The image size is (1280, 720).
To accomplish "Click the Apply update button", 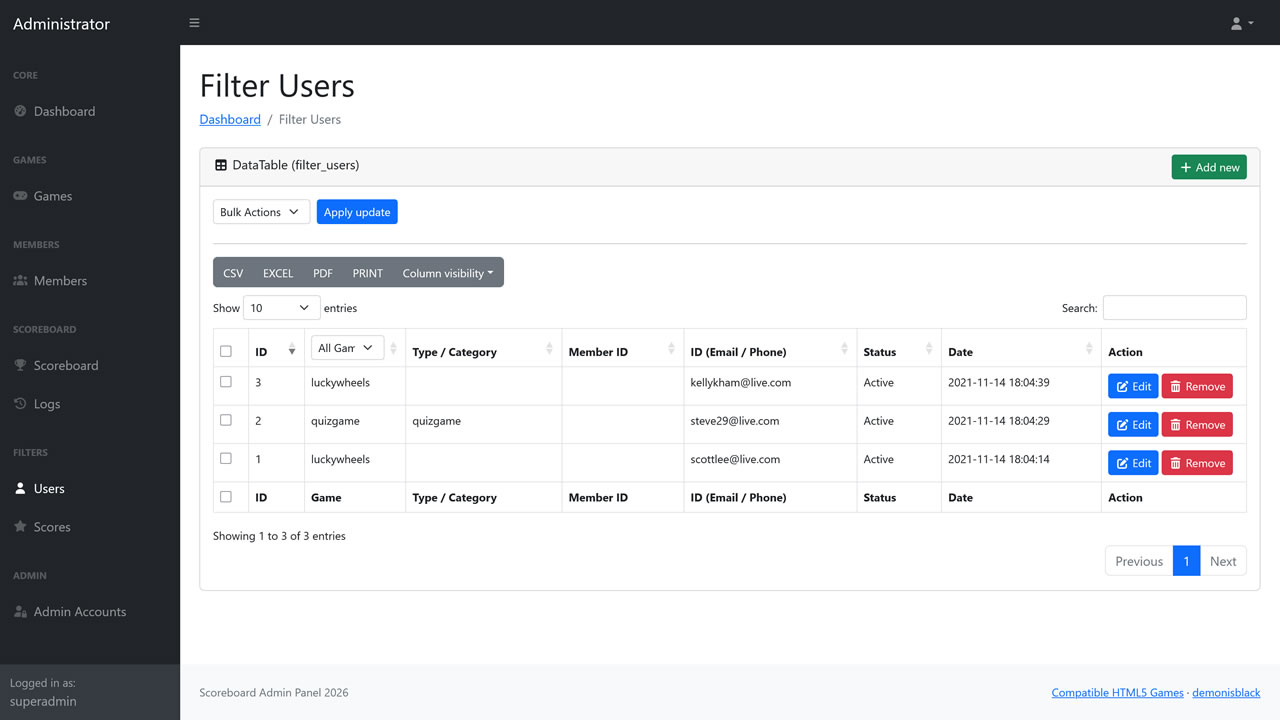I will click(x=357, y=212).
